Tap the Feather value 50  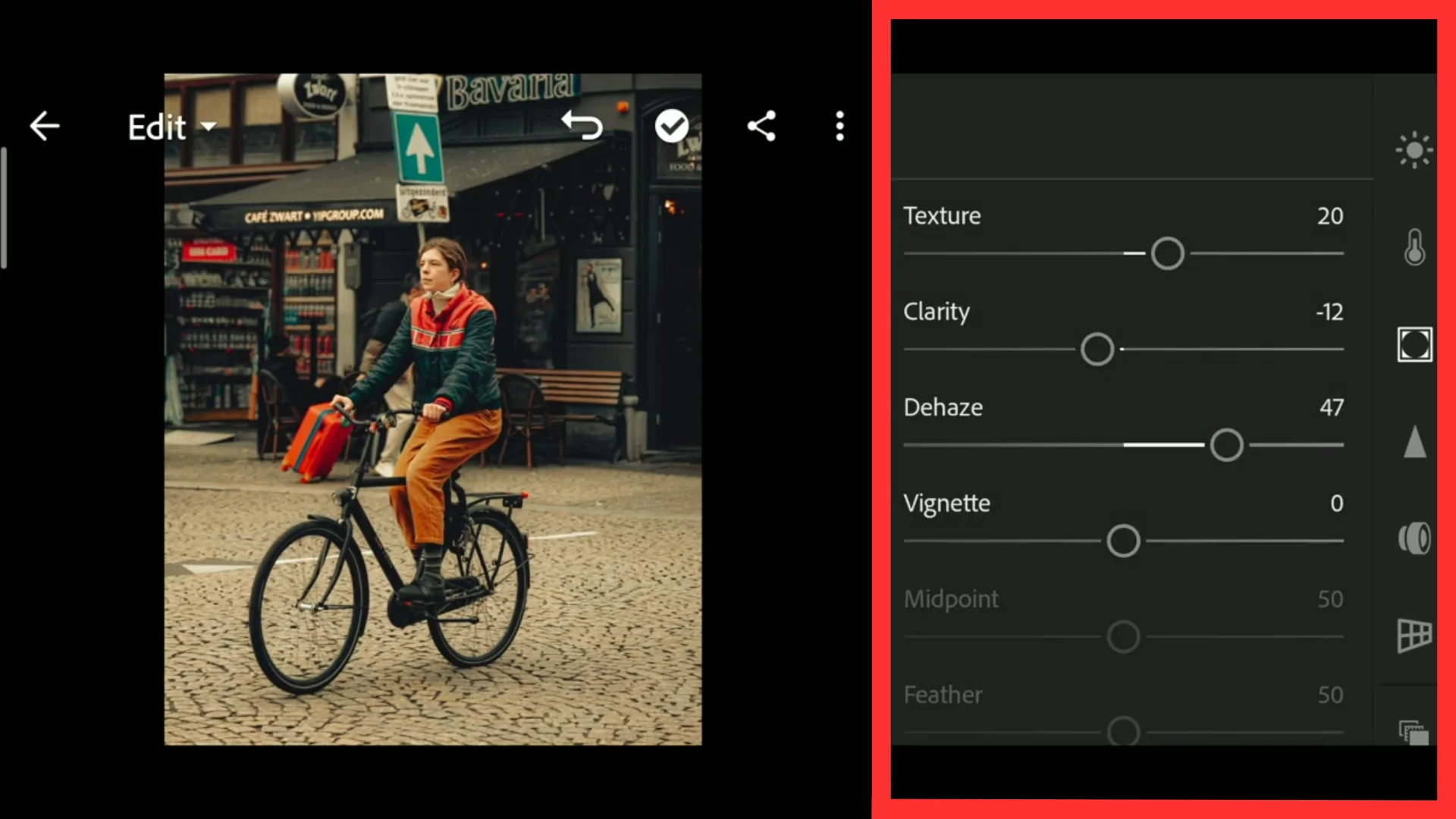(1330, 695)
